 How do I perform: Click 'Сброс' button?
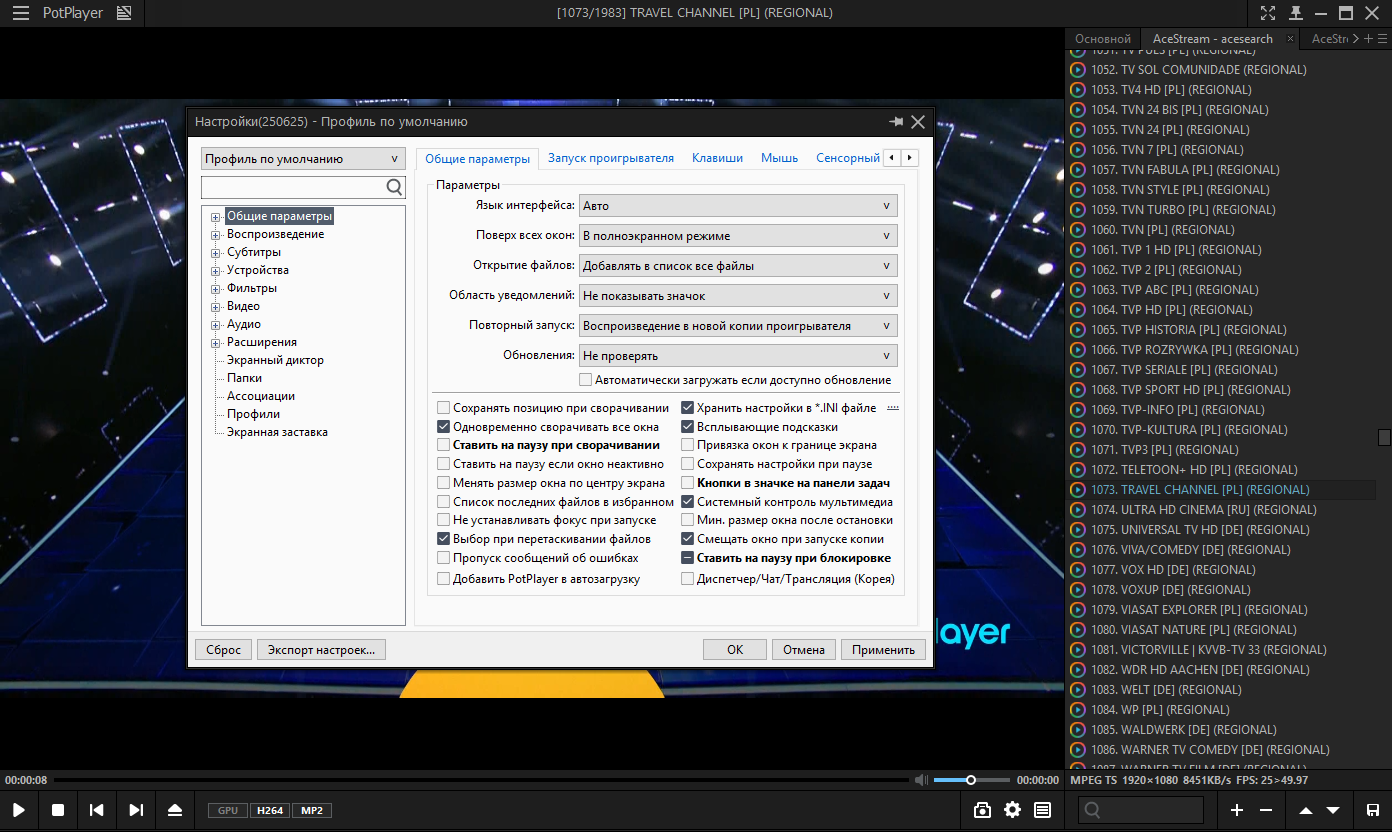coord(223,650)
